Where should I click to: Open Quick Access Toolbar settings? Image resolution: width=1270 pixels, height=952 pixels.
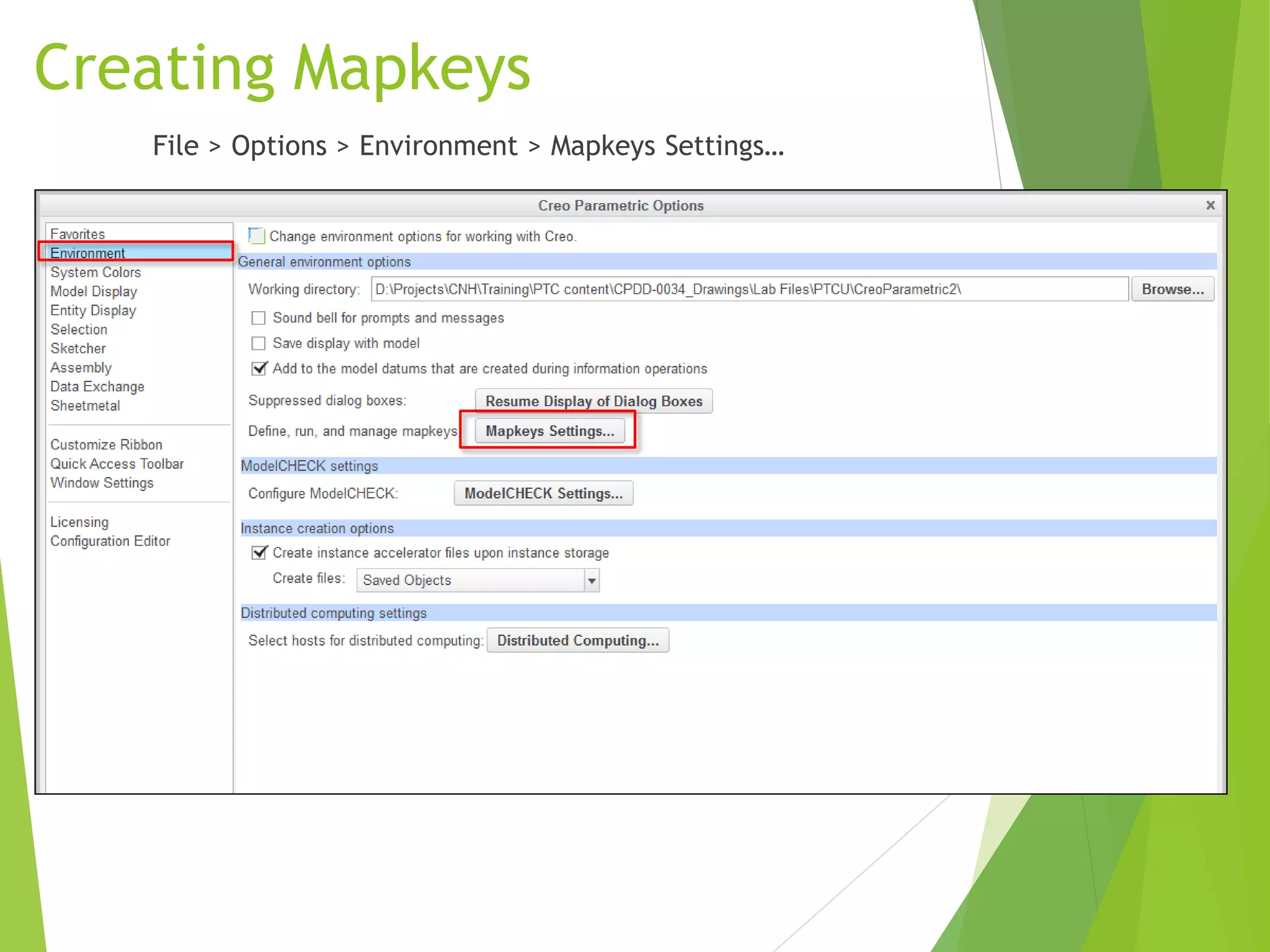(117, 464)
